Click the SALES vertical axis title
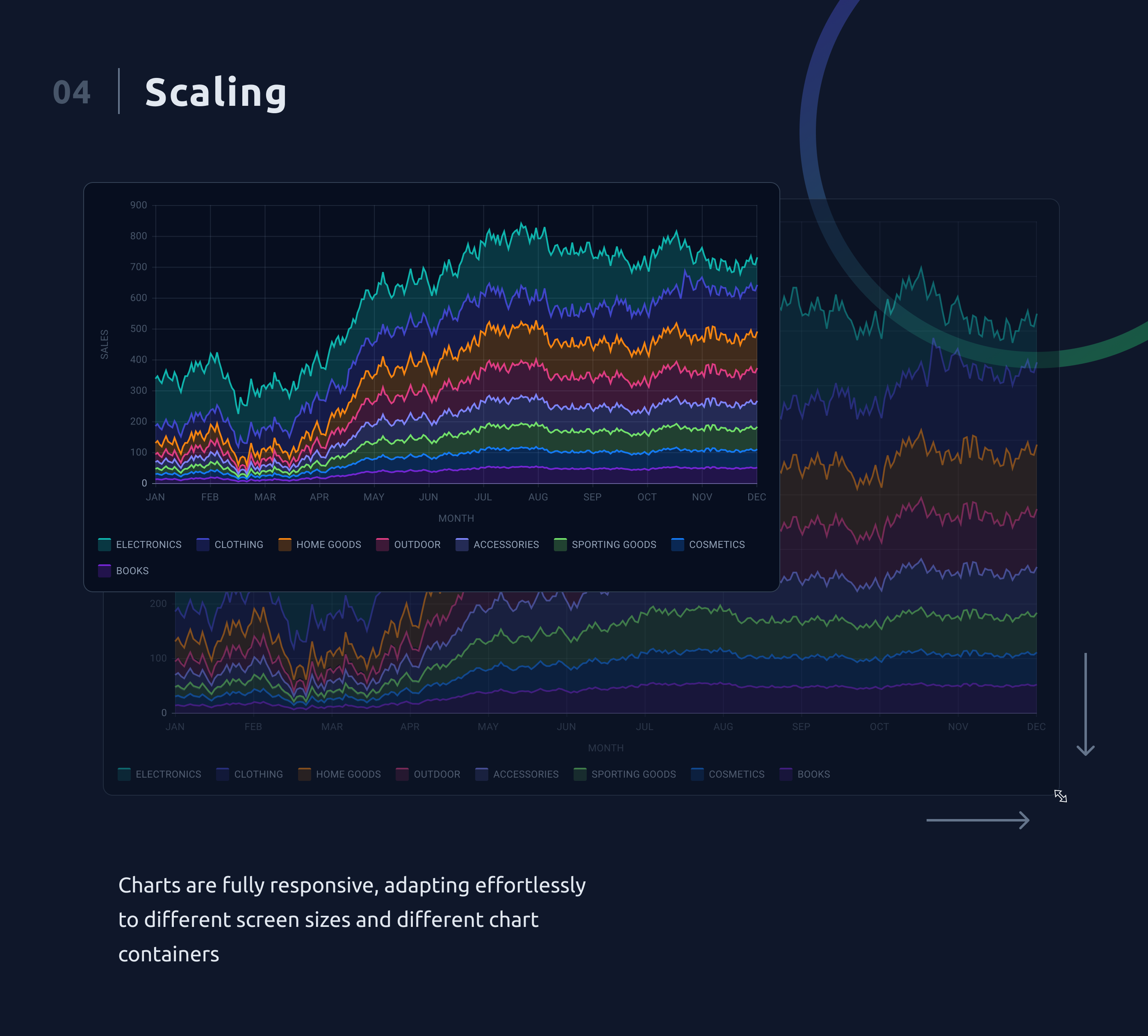 click(x=104, y=345)
